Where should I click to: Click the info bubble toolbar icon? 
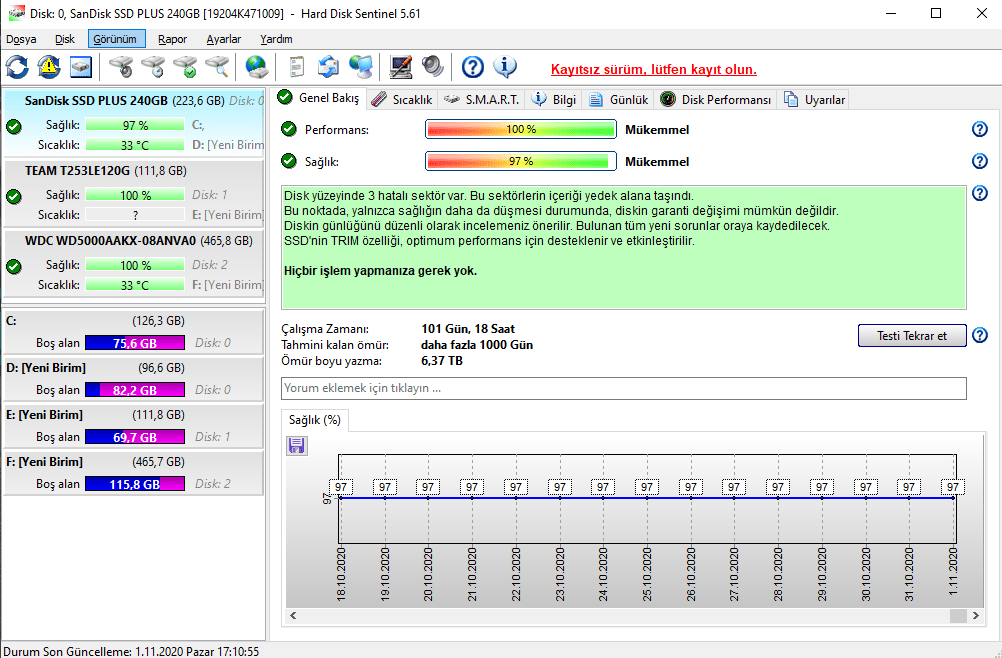[x=505, y=67]
